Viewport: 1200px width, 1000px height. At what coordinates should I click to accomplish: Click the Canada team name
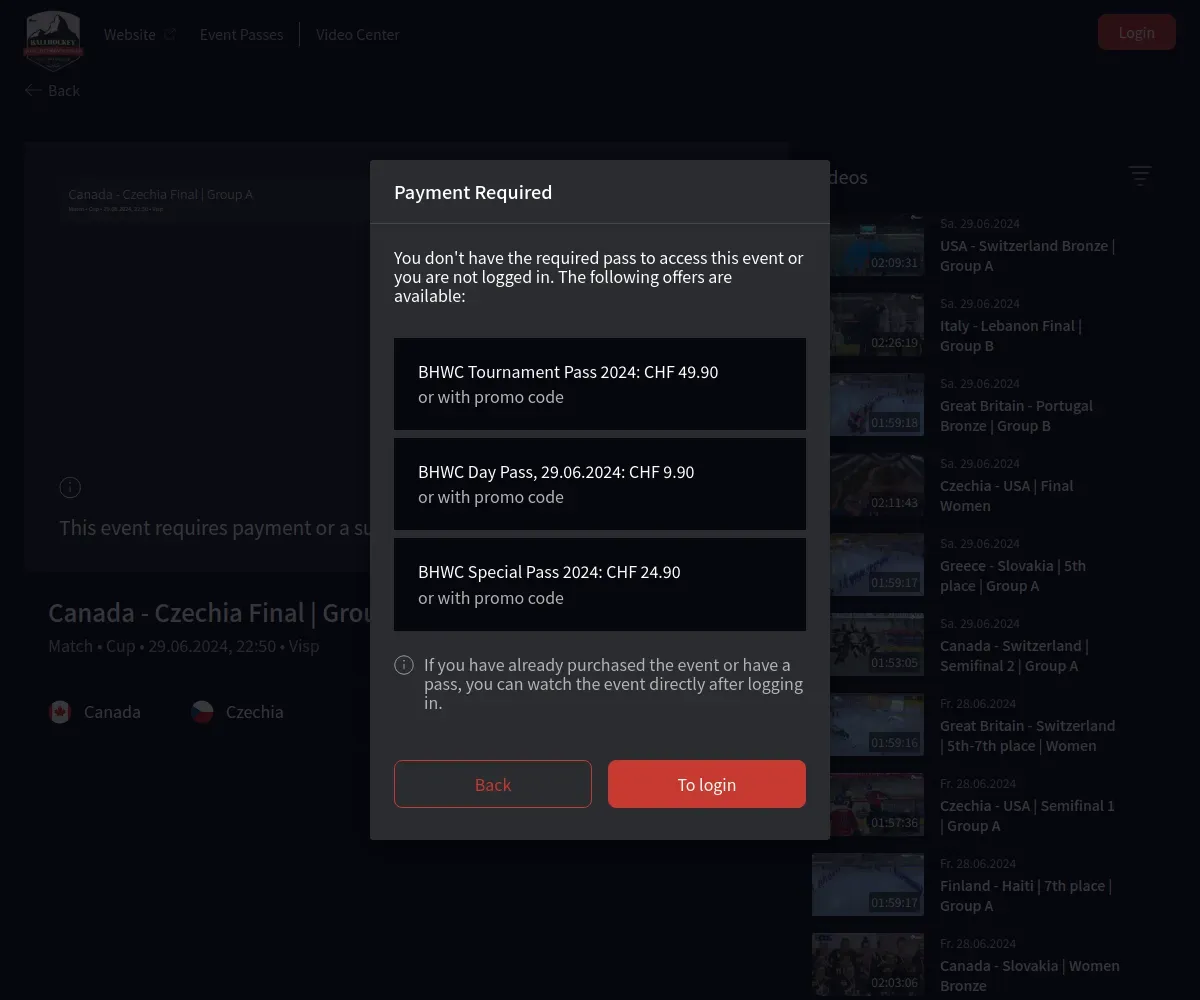[112, 712]
